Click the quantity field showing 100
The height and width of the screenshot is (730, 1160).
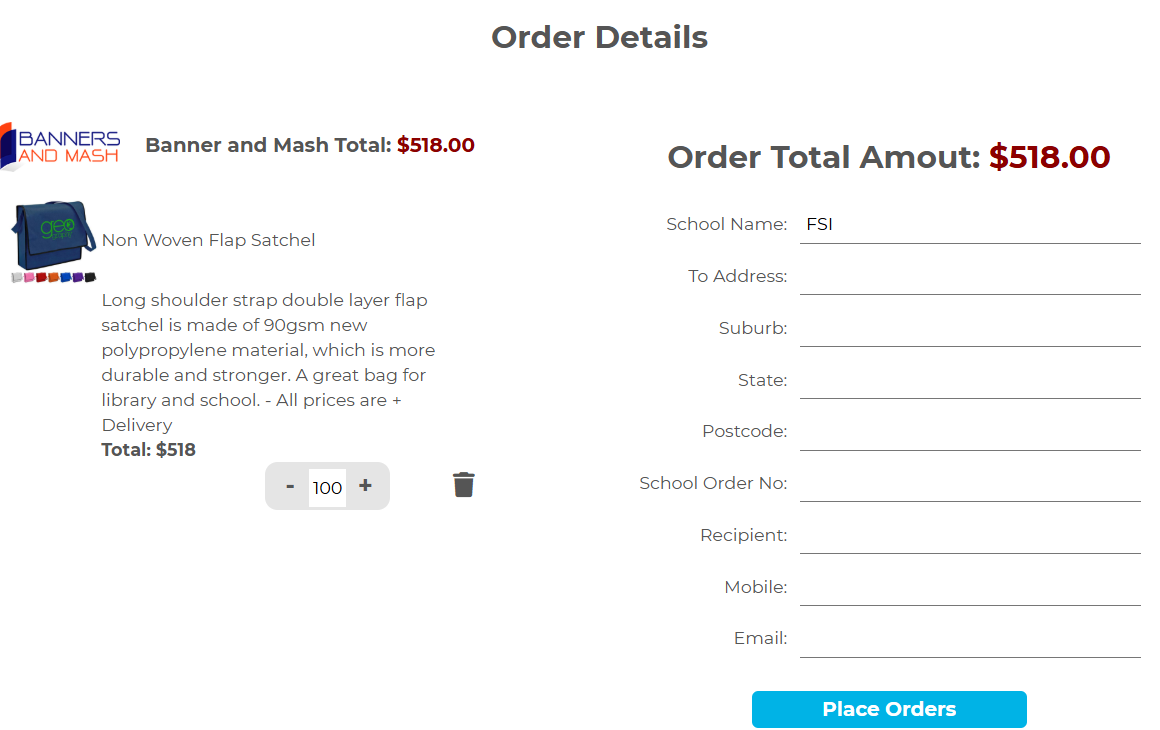click(x=327, y=486)
